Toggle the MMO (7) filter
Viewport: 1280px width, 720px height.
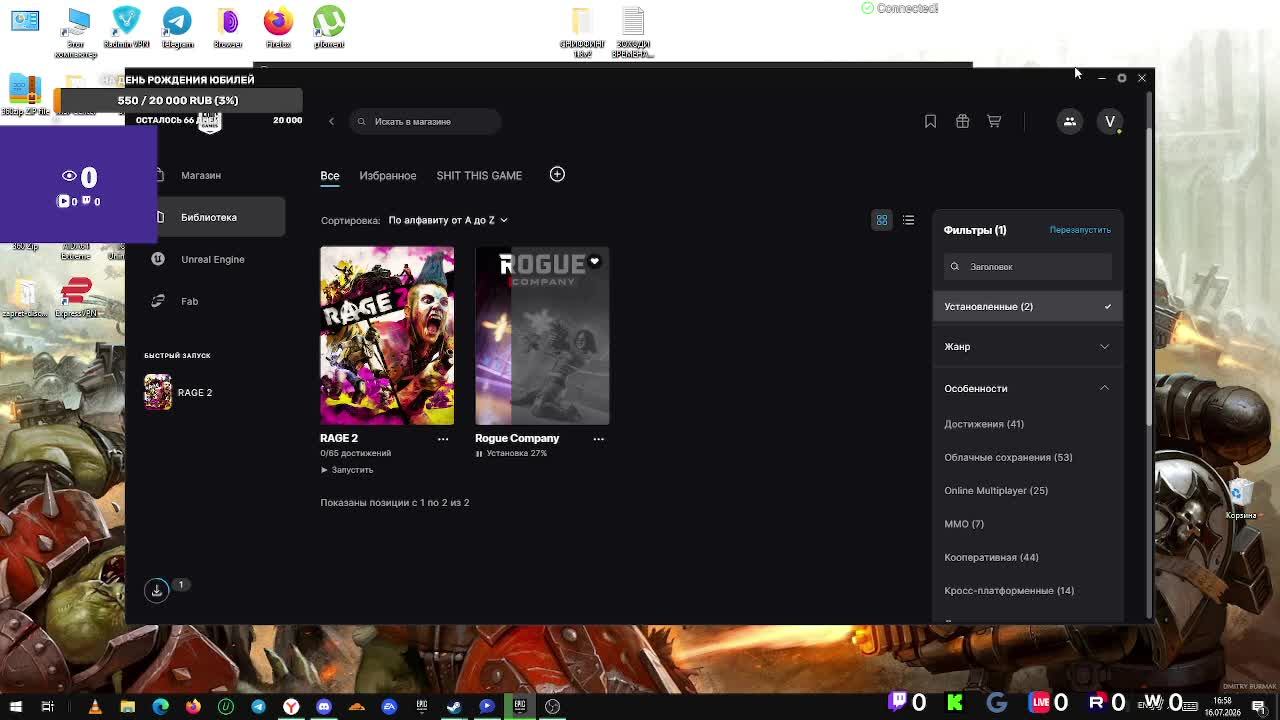tap(964, 524)
